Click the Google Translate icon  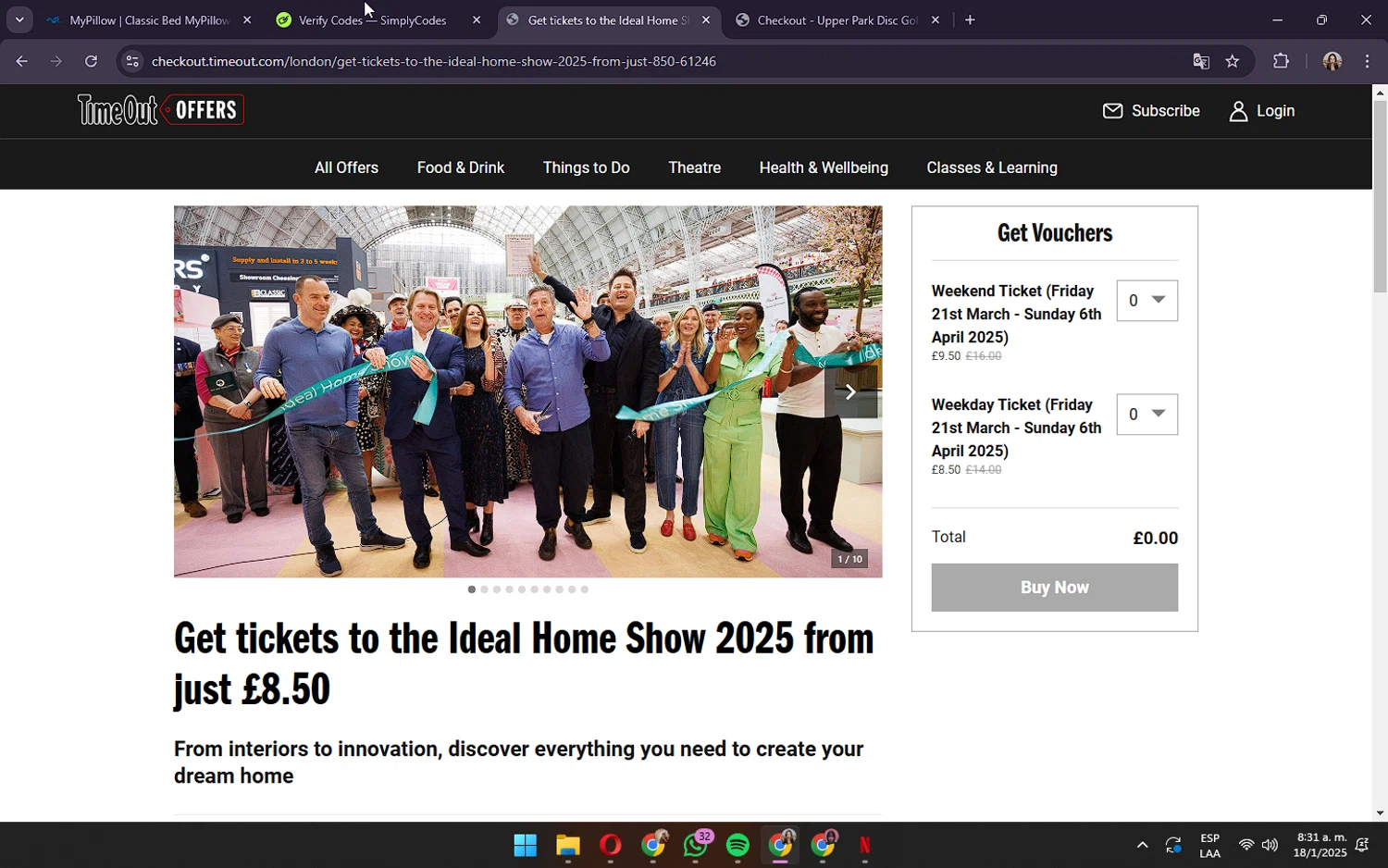(x=1201, y=61)
